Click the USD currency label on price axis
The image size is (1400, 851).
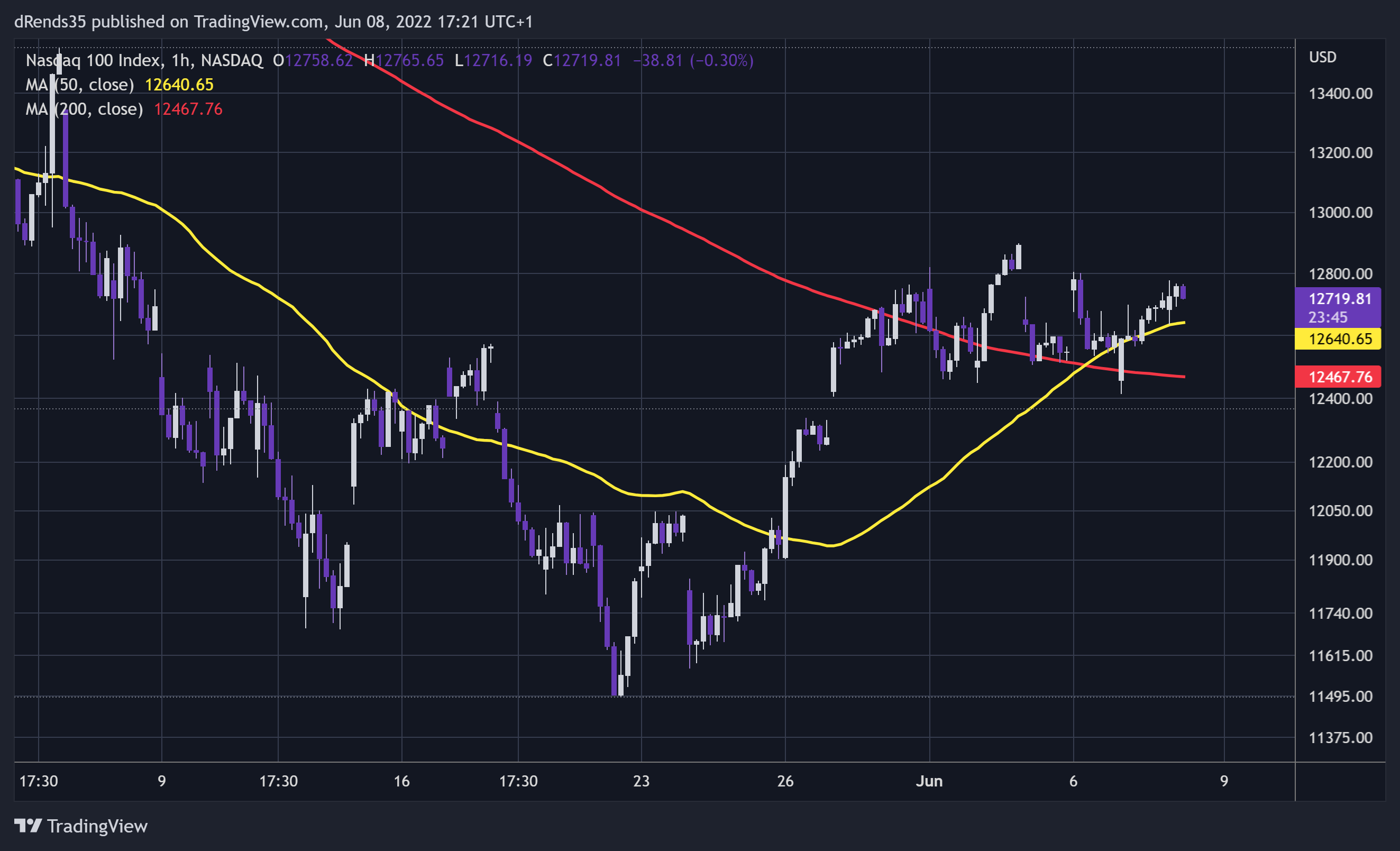click(x=1323, y=57)
